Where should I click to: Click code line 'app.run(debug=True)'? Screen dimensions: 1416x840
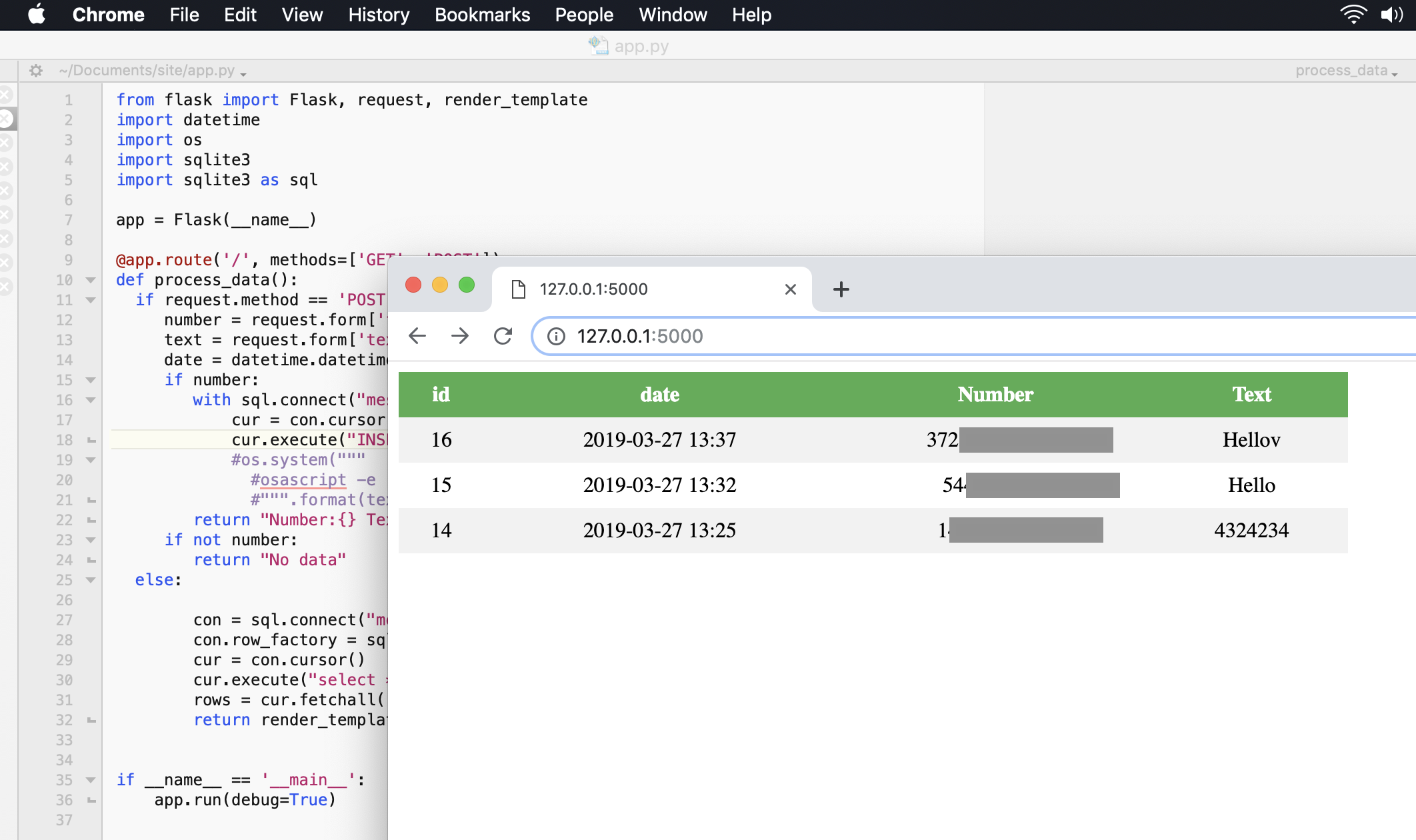pyautogui.click(x=245, y=800)
